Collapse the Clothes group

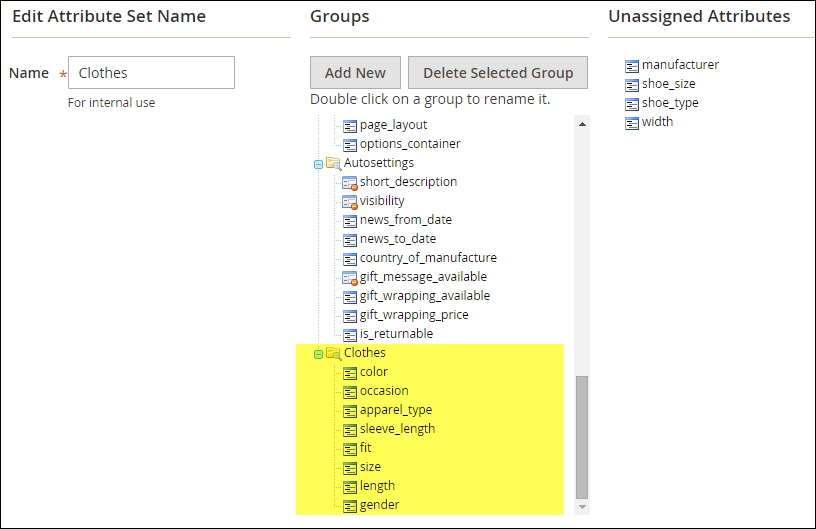coord(319,354)
